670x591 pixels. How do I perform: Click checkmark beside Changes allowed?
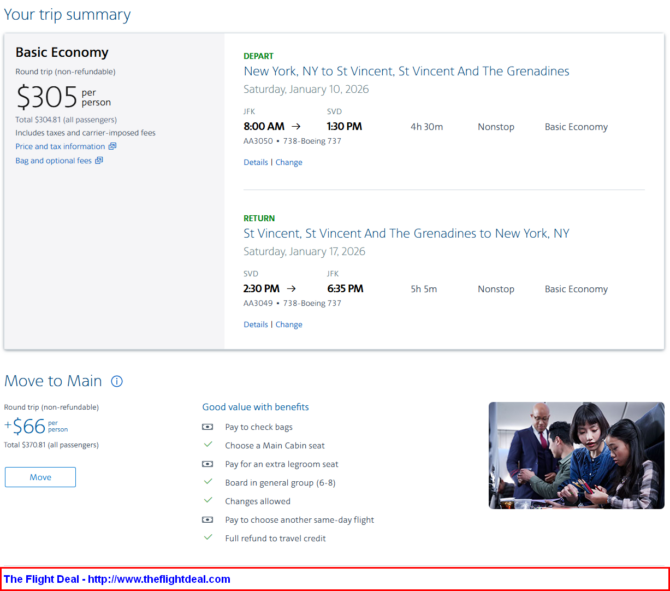(x=208, y=500)
